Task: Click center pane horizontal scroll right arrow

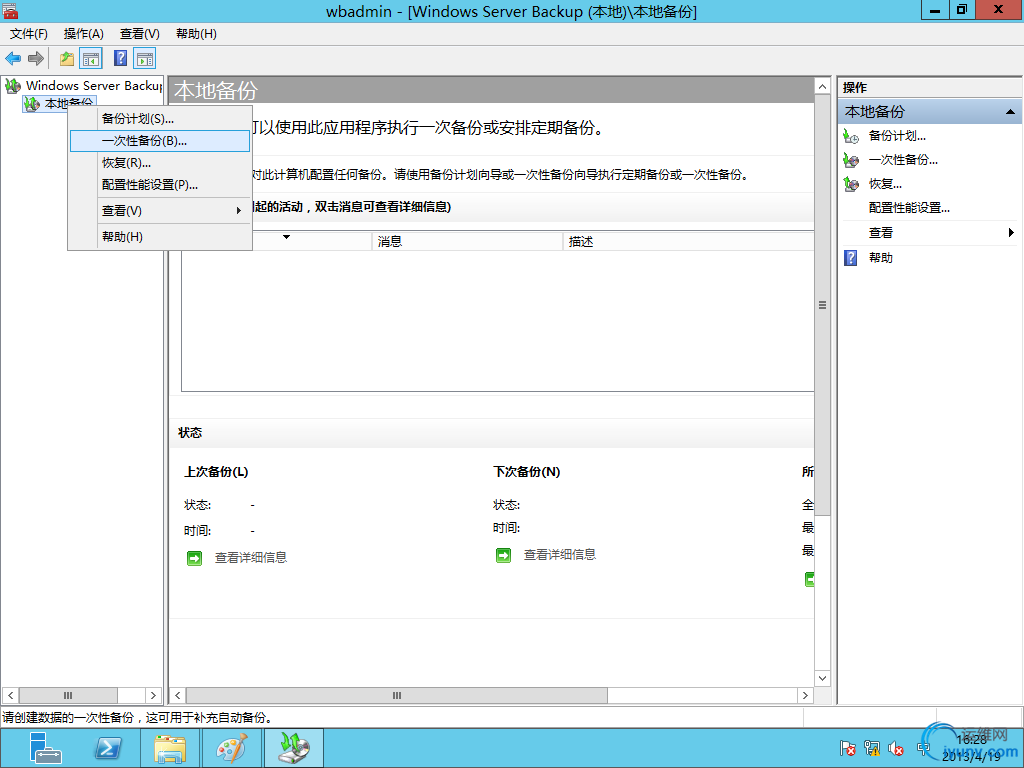Action: tap(805, 696)
